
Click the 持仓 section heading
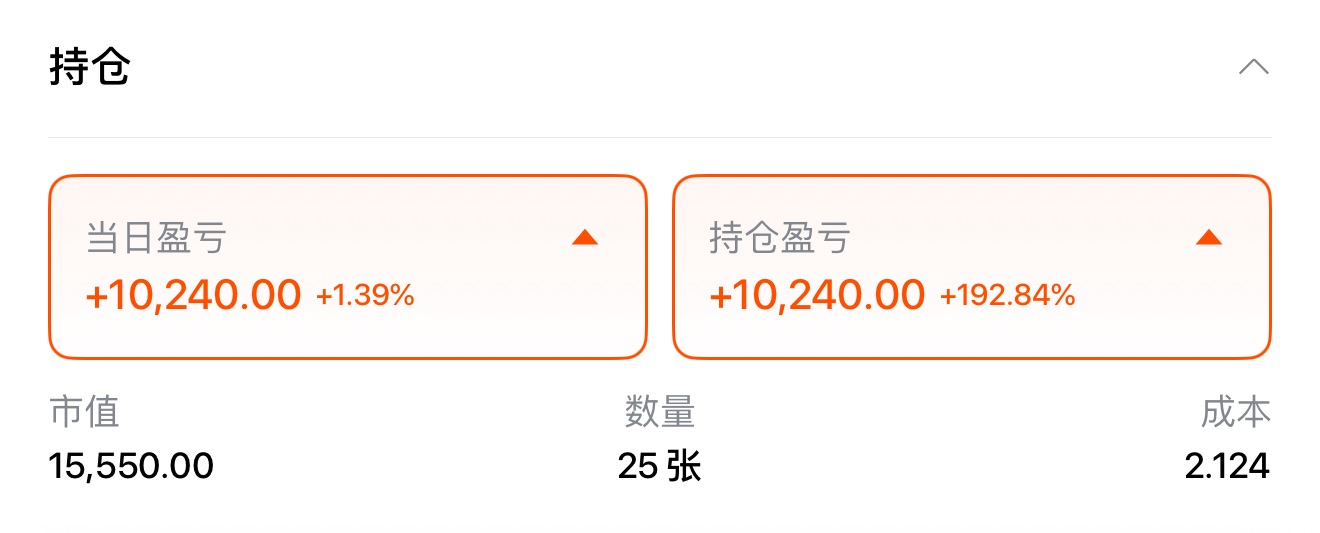click(90, 67)
